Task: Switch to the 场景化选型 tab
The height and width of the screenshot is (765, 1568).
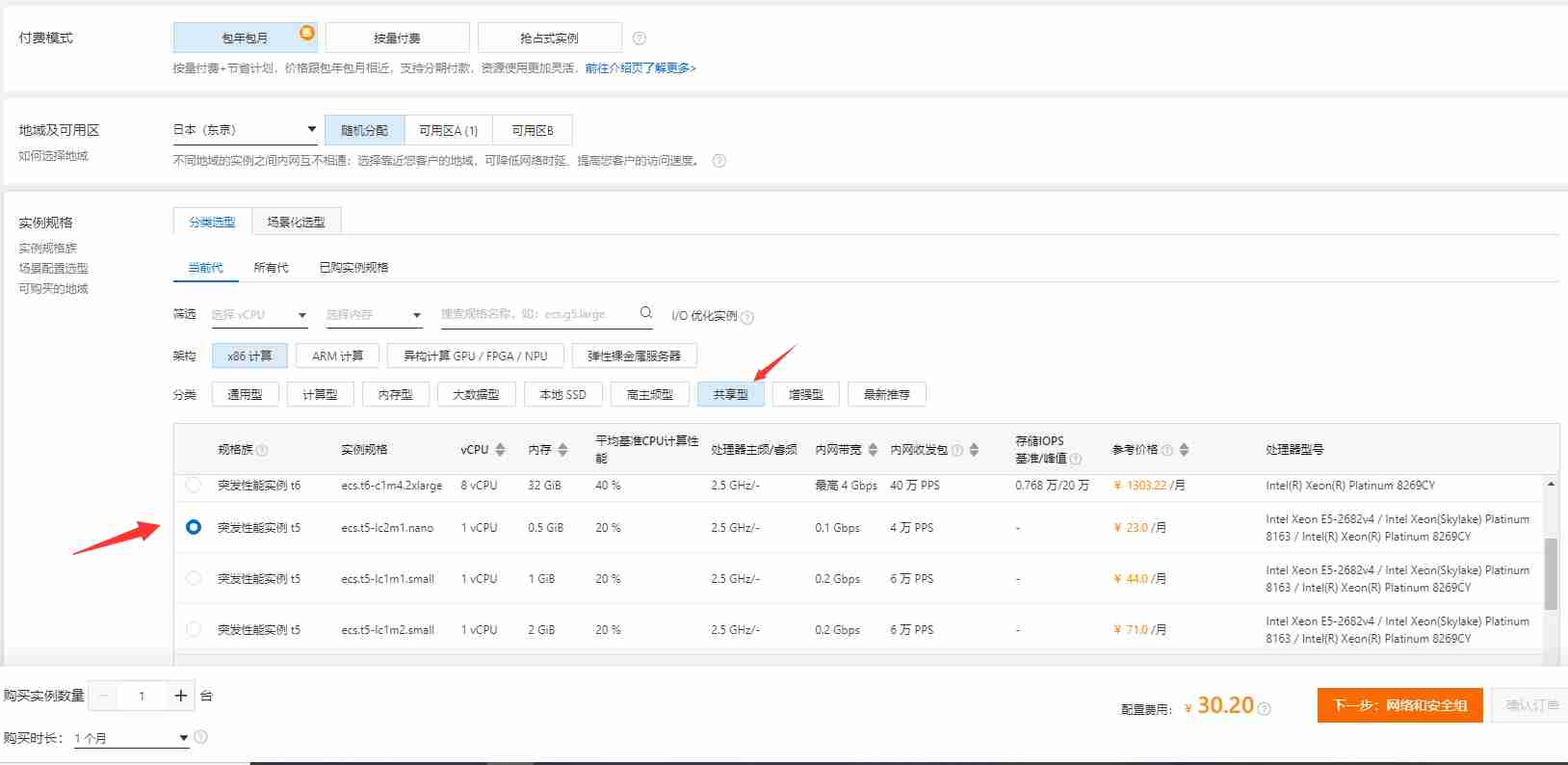Action: (296, 223)
